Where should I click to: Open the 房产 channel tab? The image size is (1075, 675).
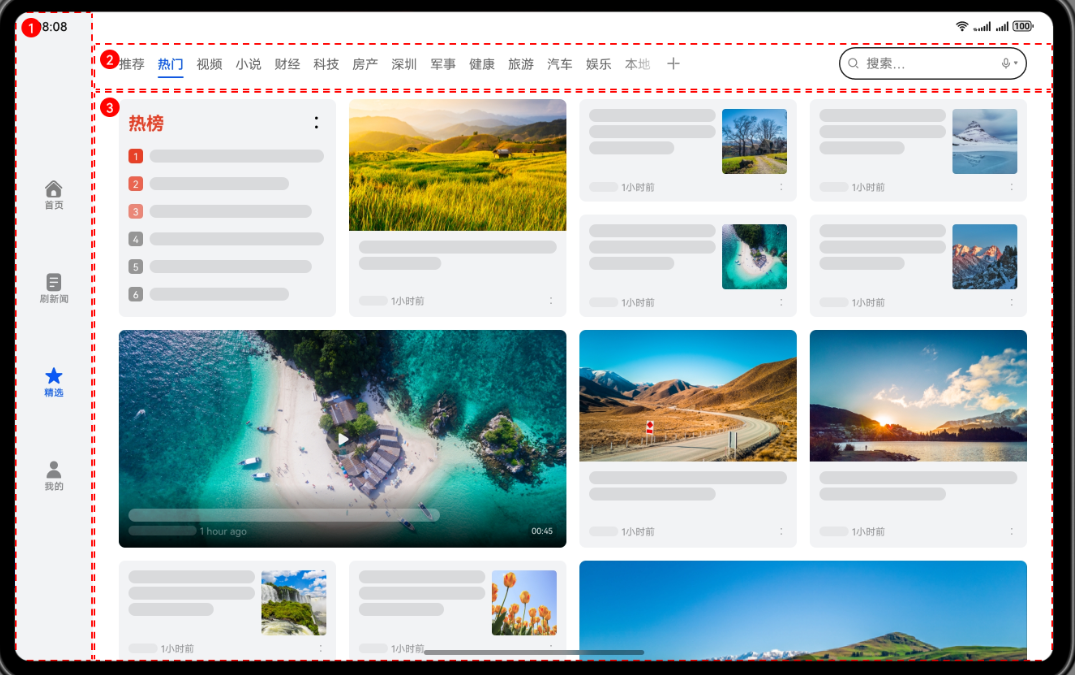(x=365, y=64)
